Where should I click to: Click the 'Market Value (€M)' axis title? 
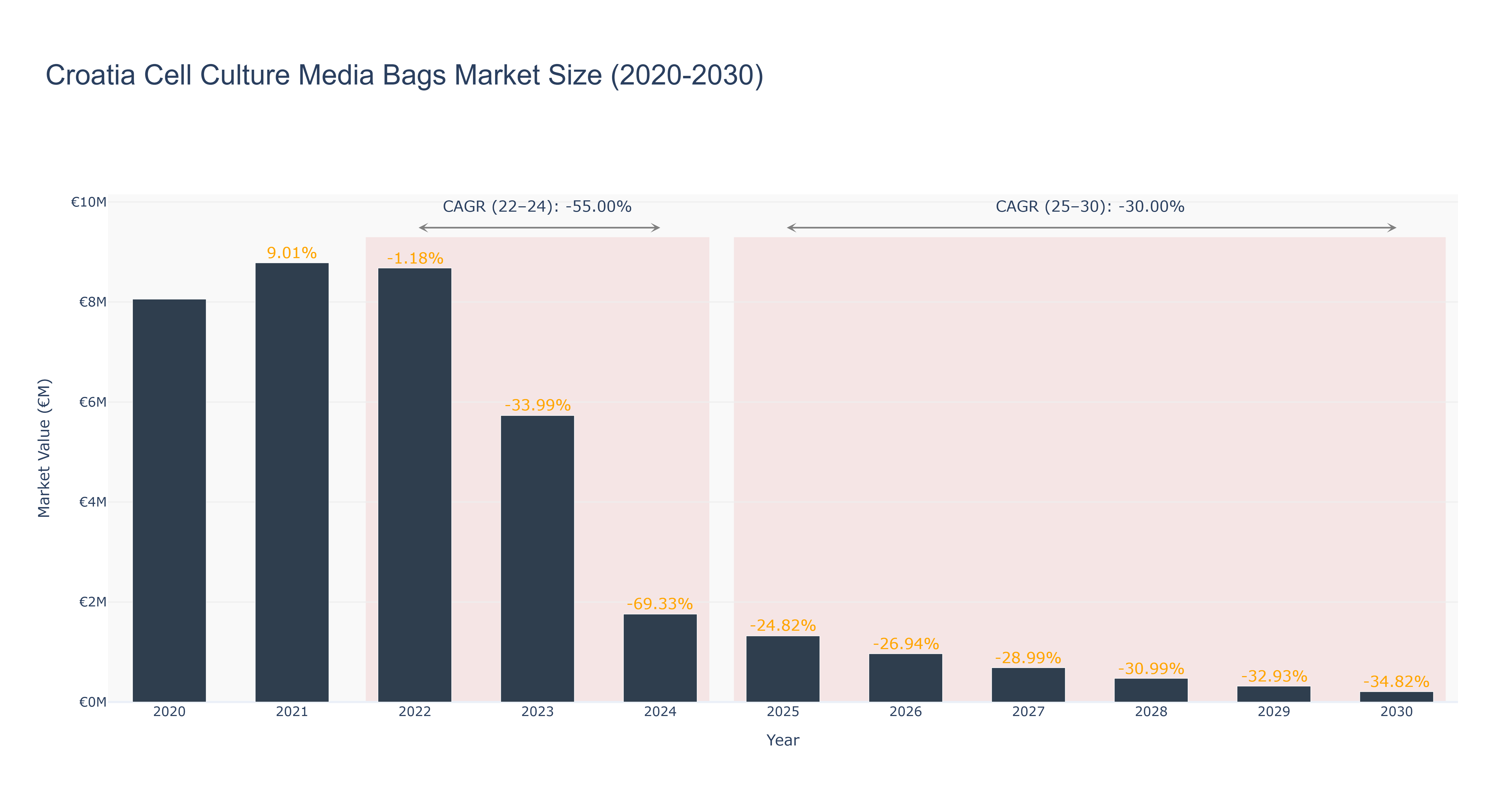44,448
